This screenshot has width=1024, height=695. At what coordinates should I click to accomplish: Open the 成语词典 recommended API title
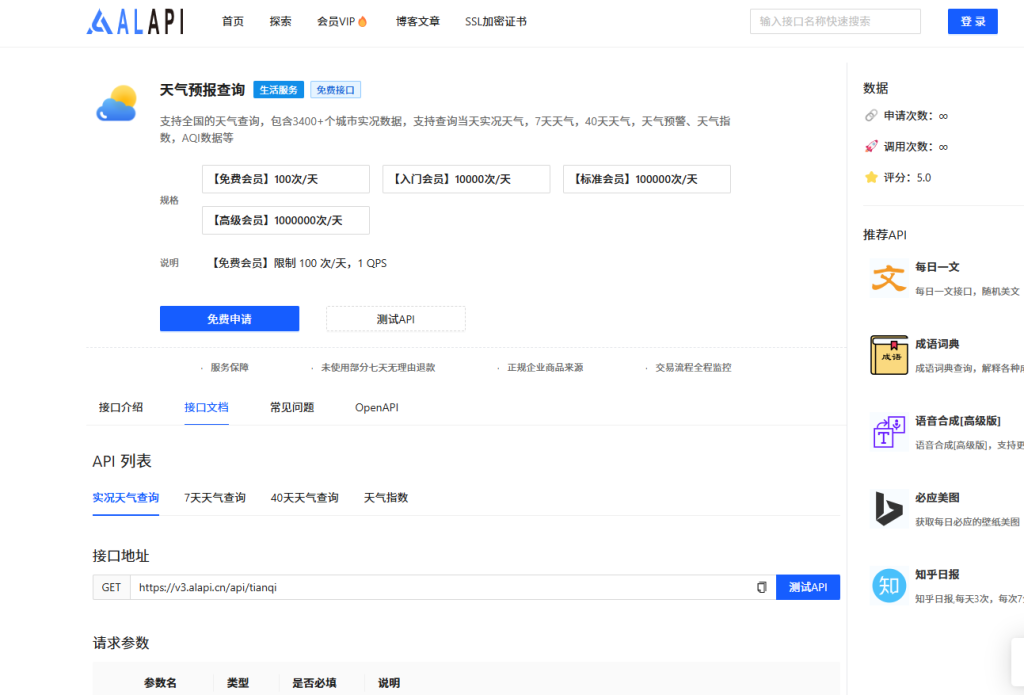(x=937, y=344)
